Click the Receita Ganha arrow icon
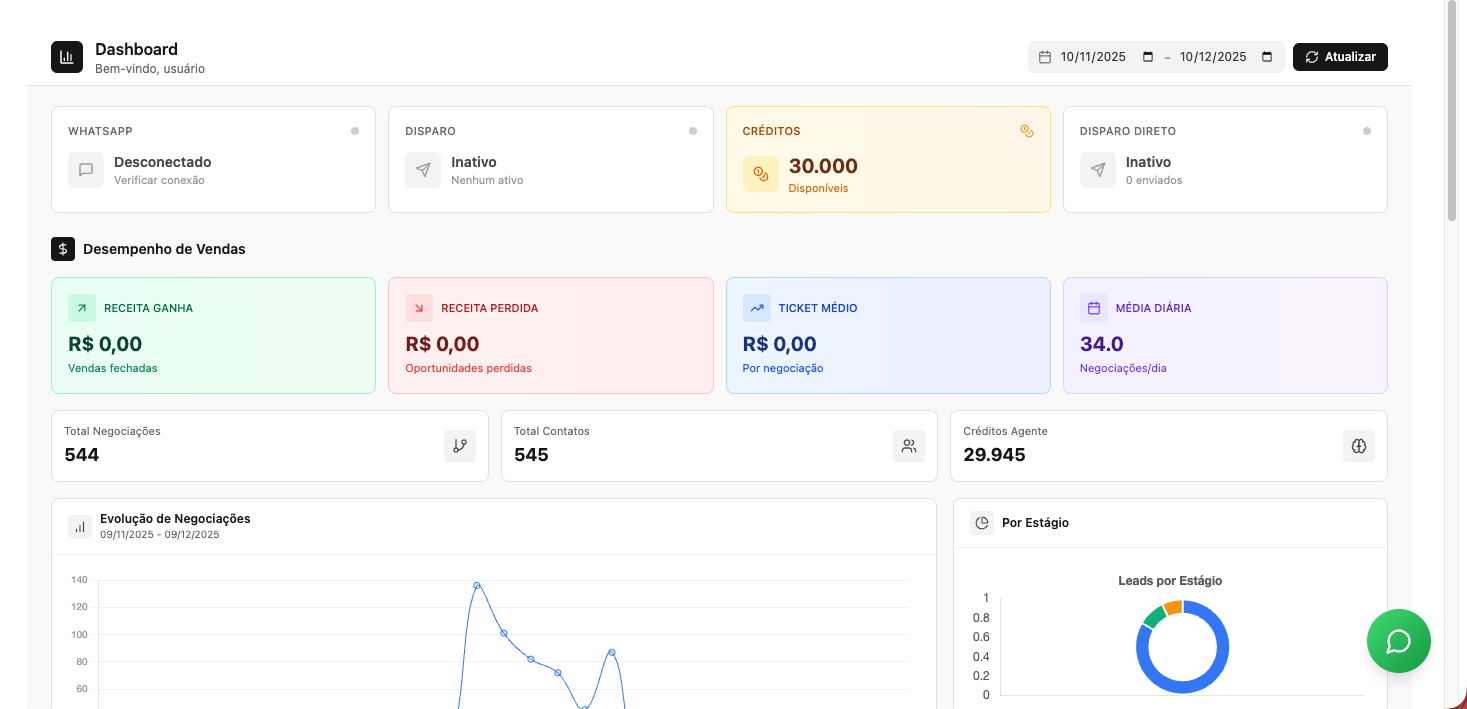The height and width of the screenshot is (709, 1467). point(82,308)
